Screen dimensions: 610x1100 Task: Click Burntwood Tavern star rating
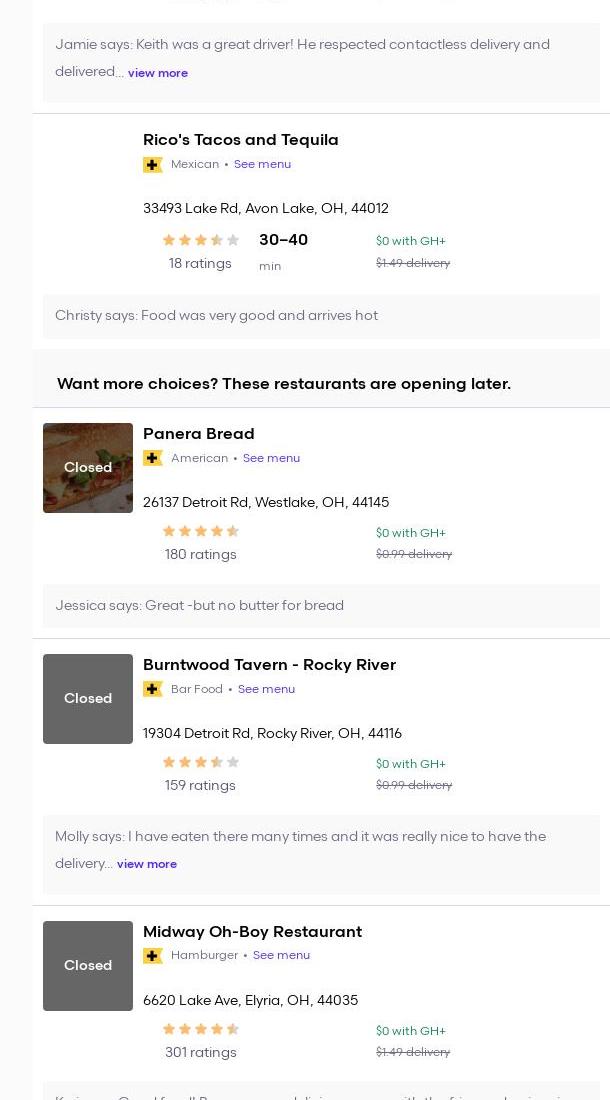[x=201, y=763]
